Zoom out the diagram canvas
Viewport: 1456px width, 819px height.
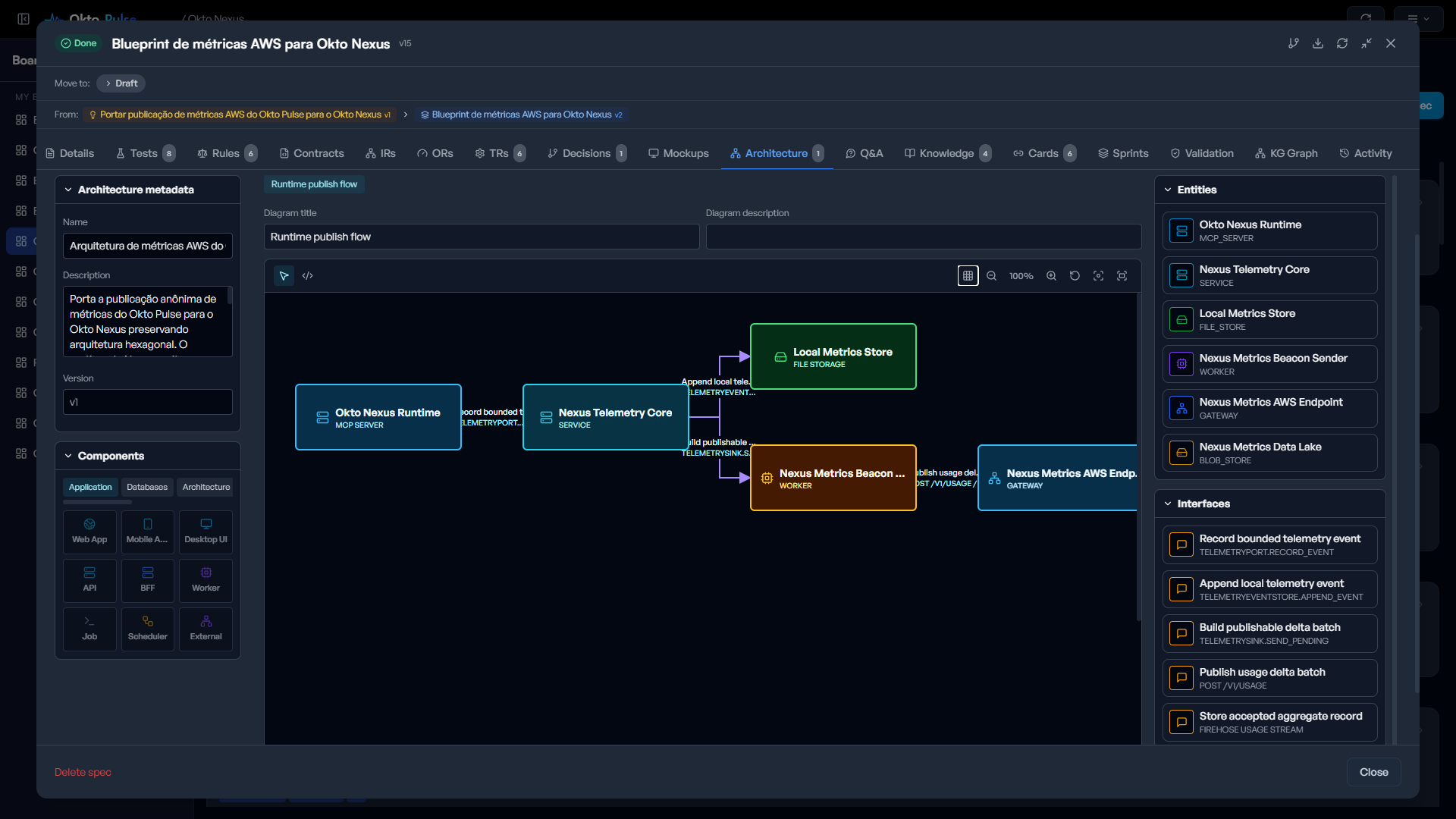pyautogui.click(x=991, y=276)
